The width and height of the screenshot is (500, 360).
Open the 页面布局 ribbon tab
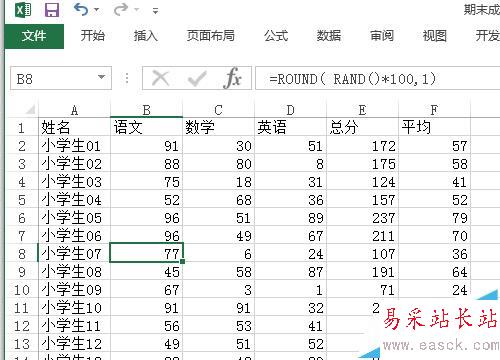coord(210,36)
